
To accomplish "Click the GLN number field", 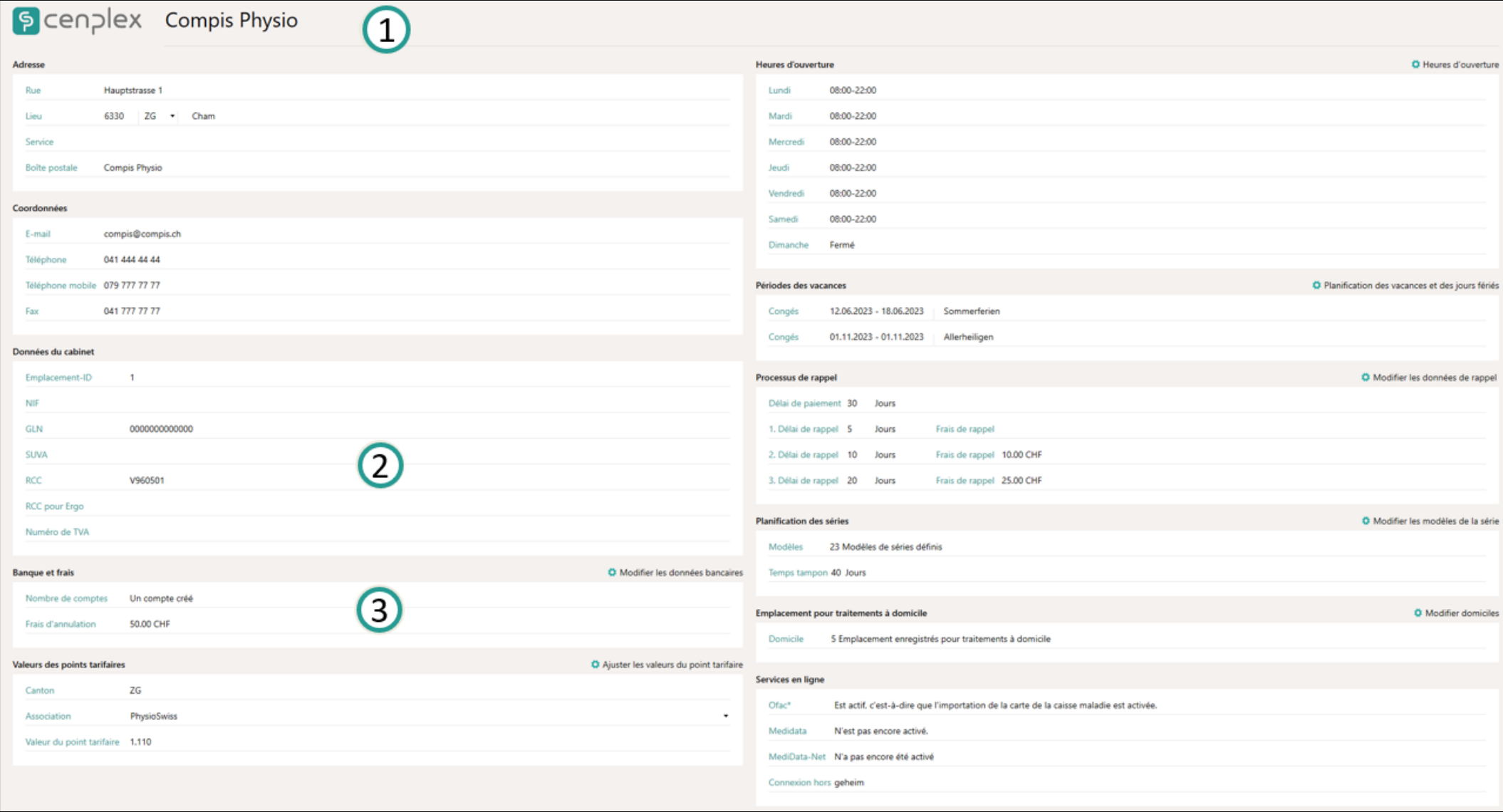I will 161,429.
